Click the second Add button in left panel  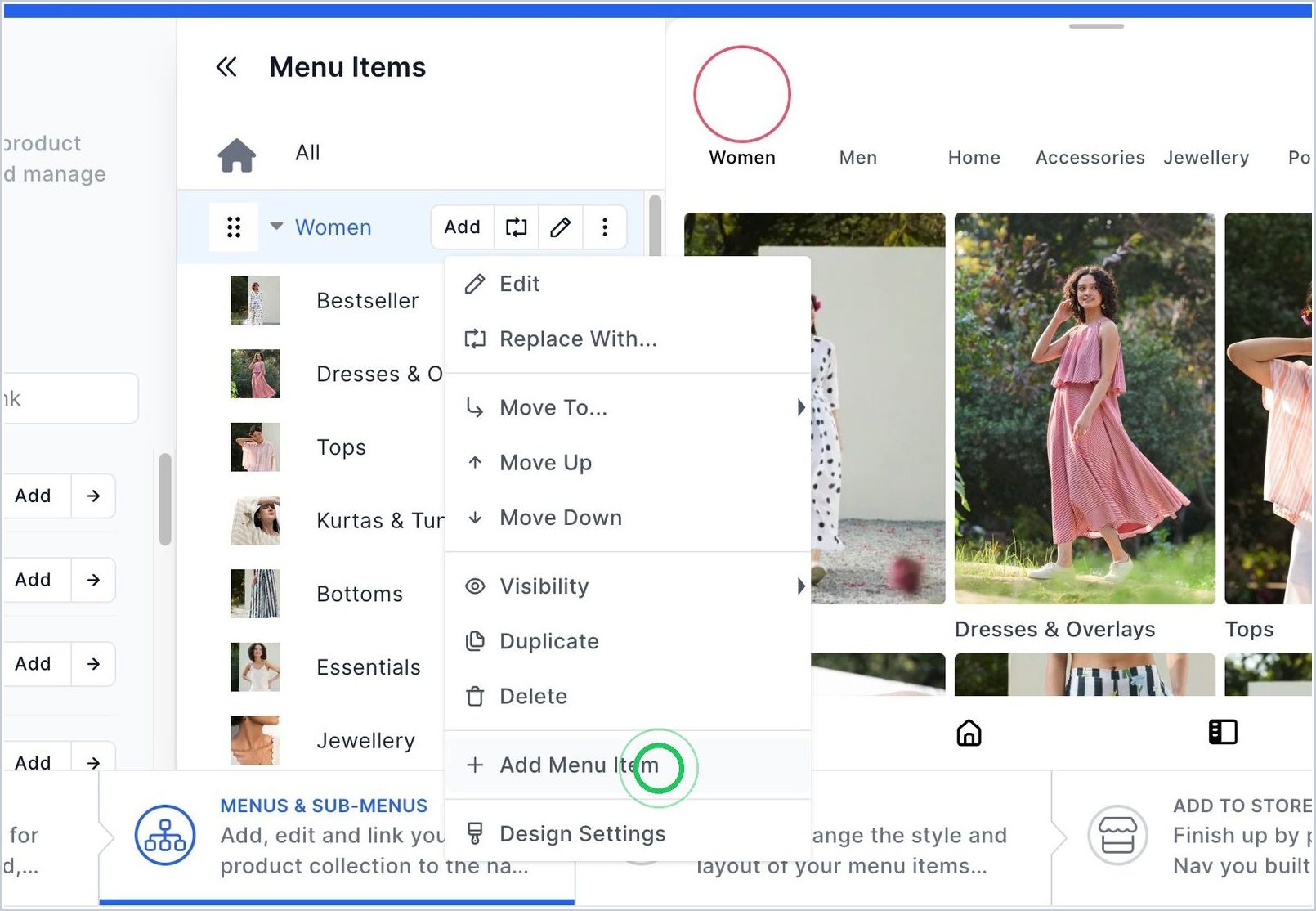click(x=34, y=580)
